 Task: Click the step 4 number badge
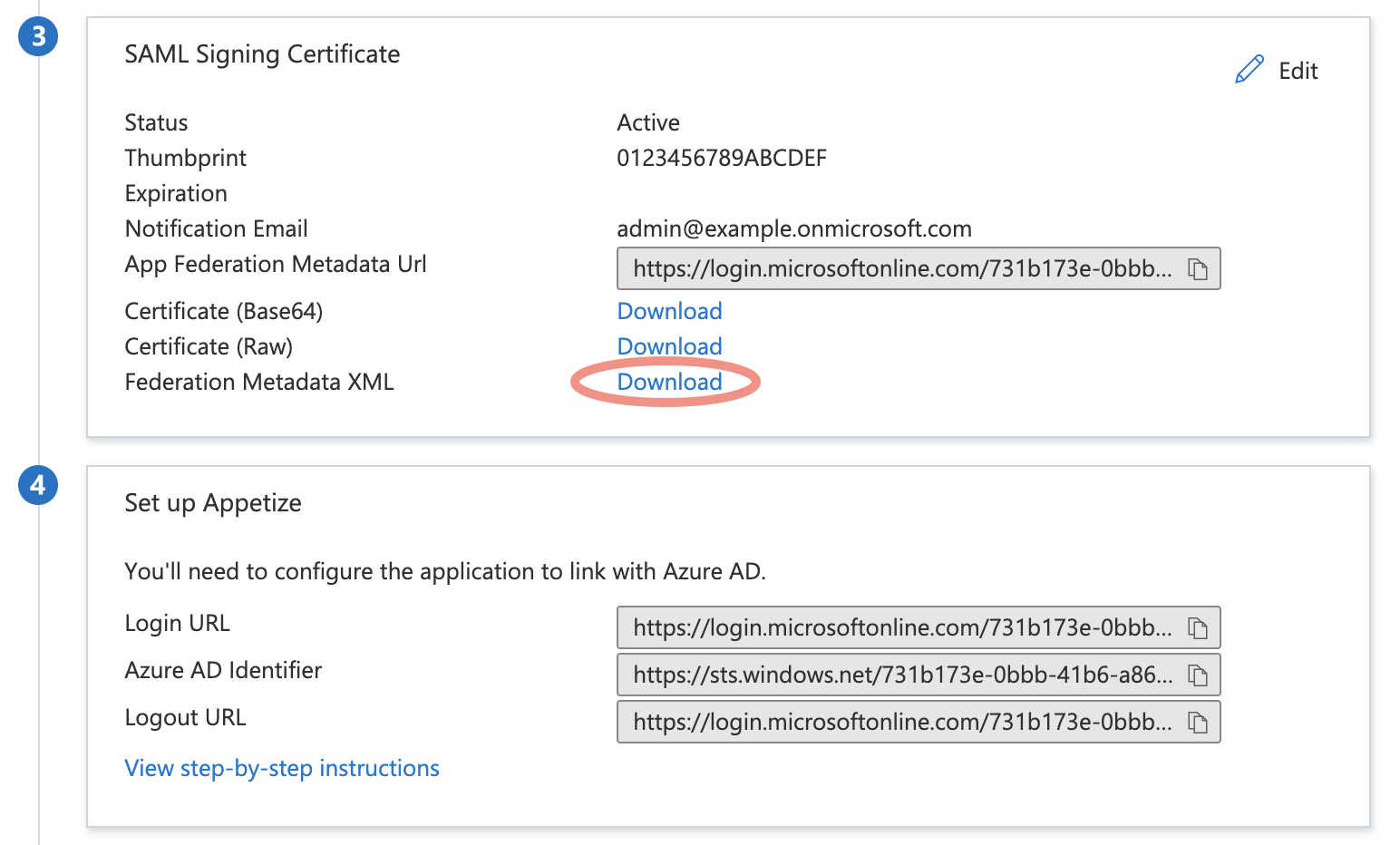(x=38, y=485)
